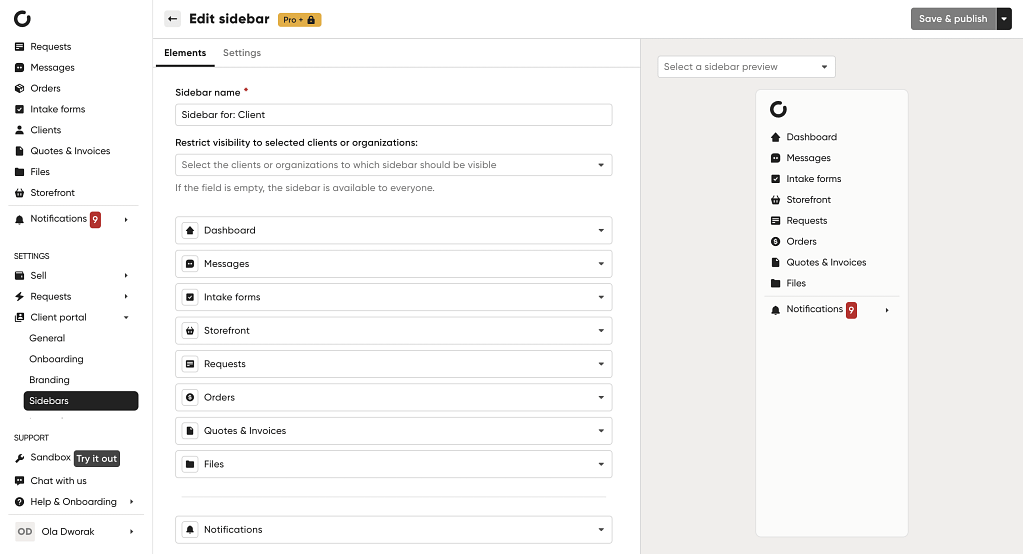Click the Requests icon in the main left sidebar
The width and height of the screenshot is (1023, 554).
click(x=20, y=47)
